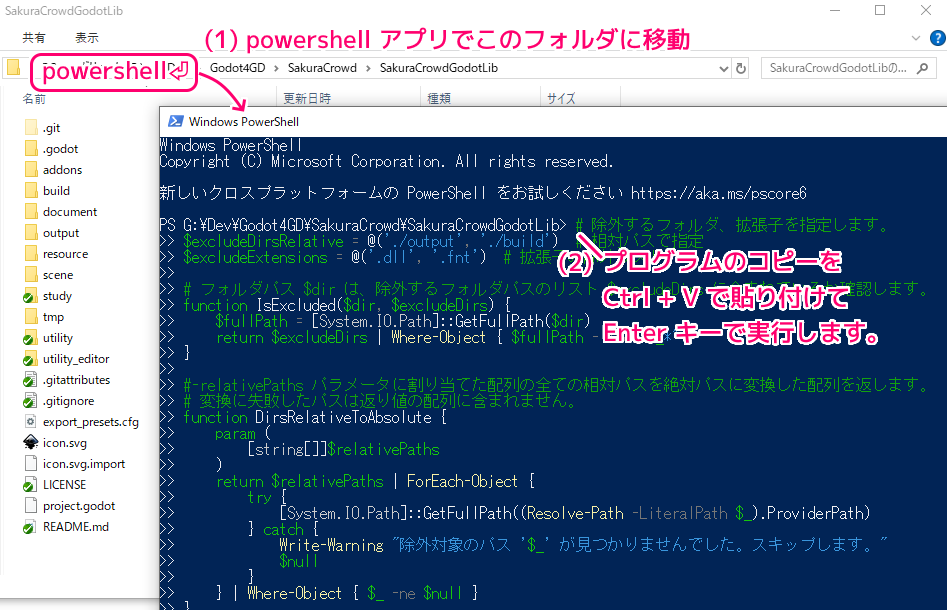Select the .gitattributes file icon

pyautogui.click(x=30, y=380)
